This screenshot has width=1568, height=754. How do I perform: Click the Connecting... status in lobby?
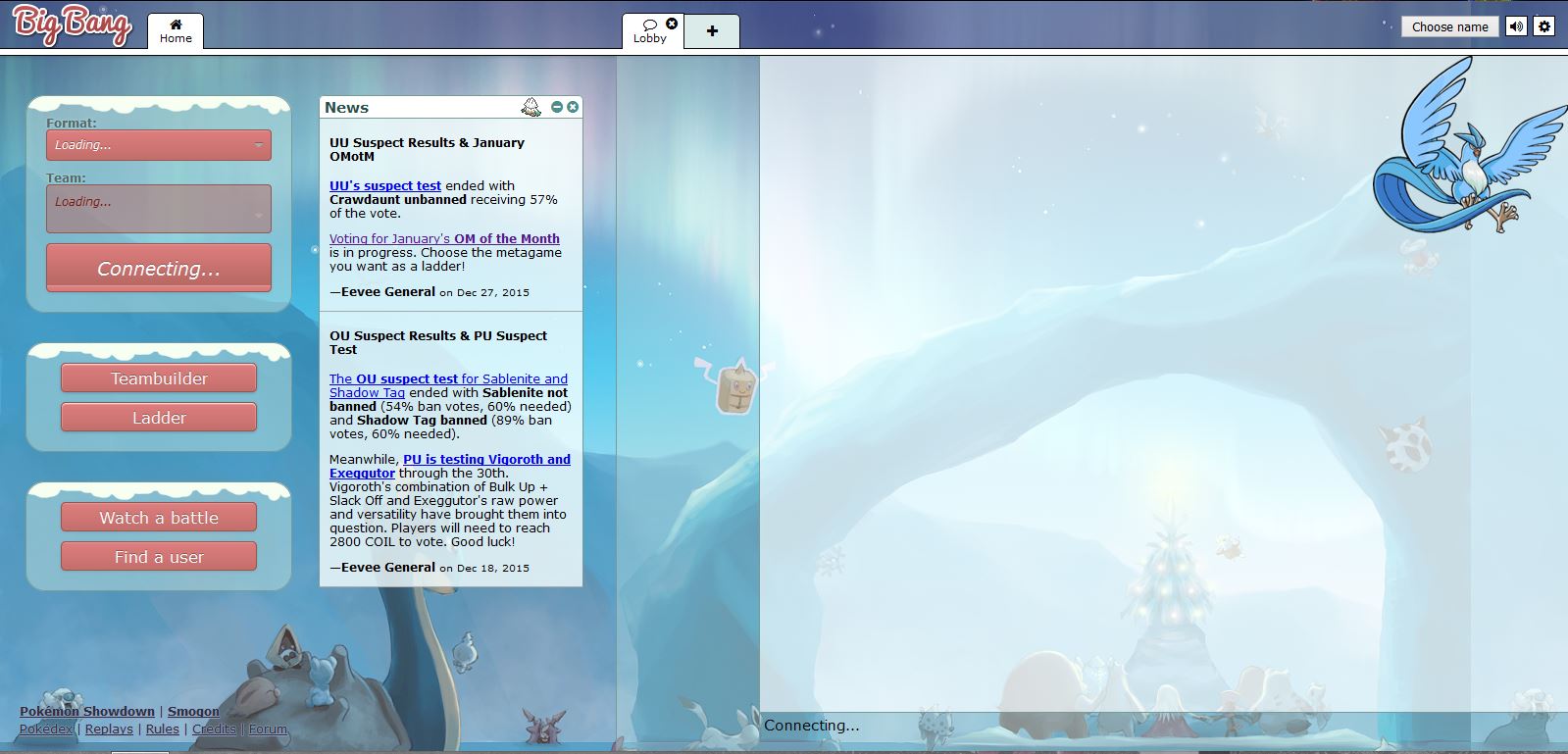click(x=812, y=726)
